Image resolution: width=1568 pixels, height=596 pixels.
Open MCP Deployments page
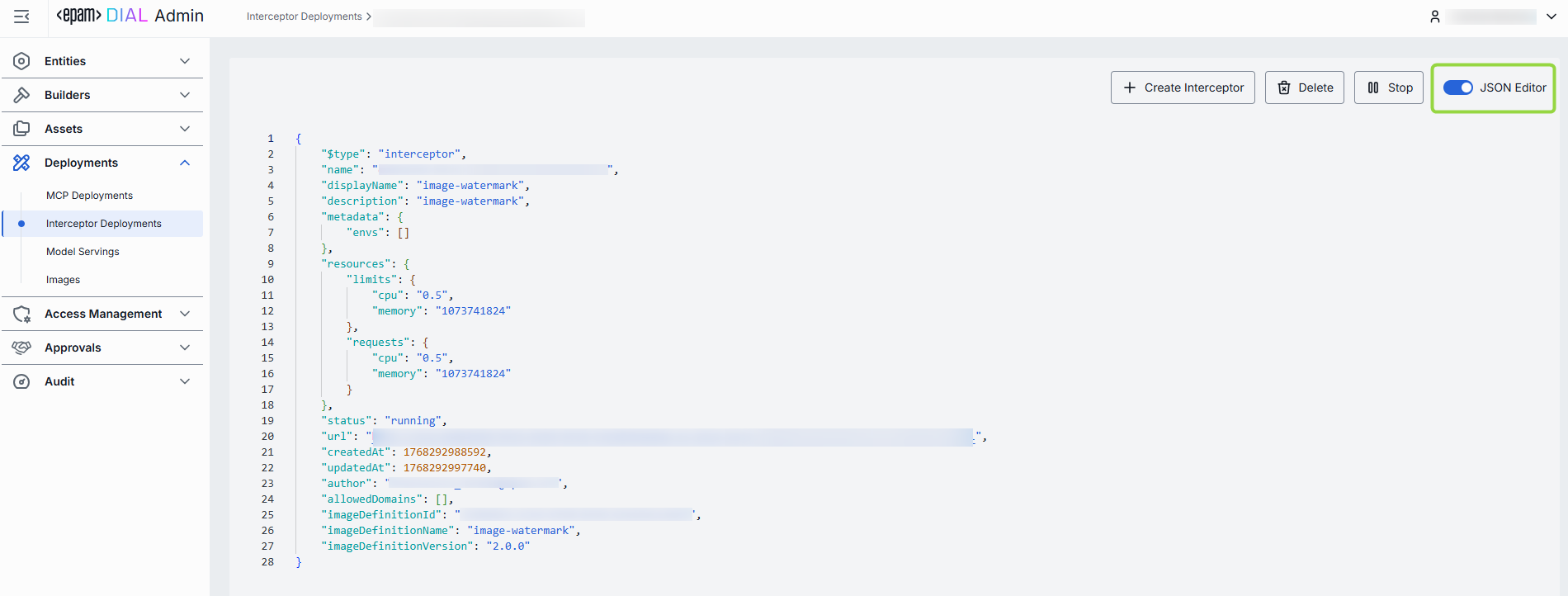[x=89, y=196]
